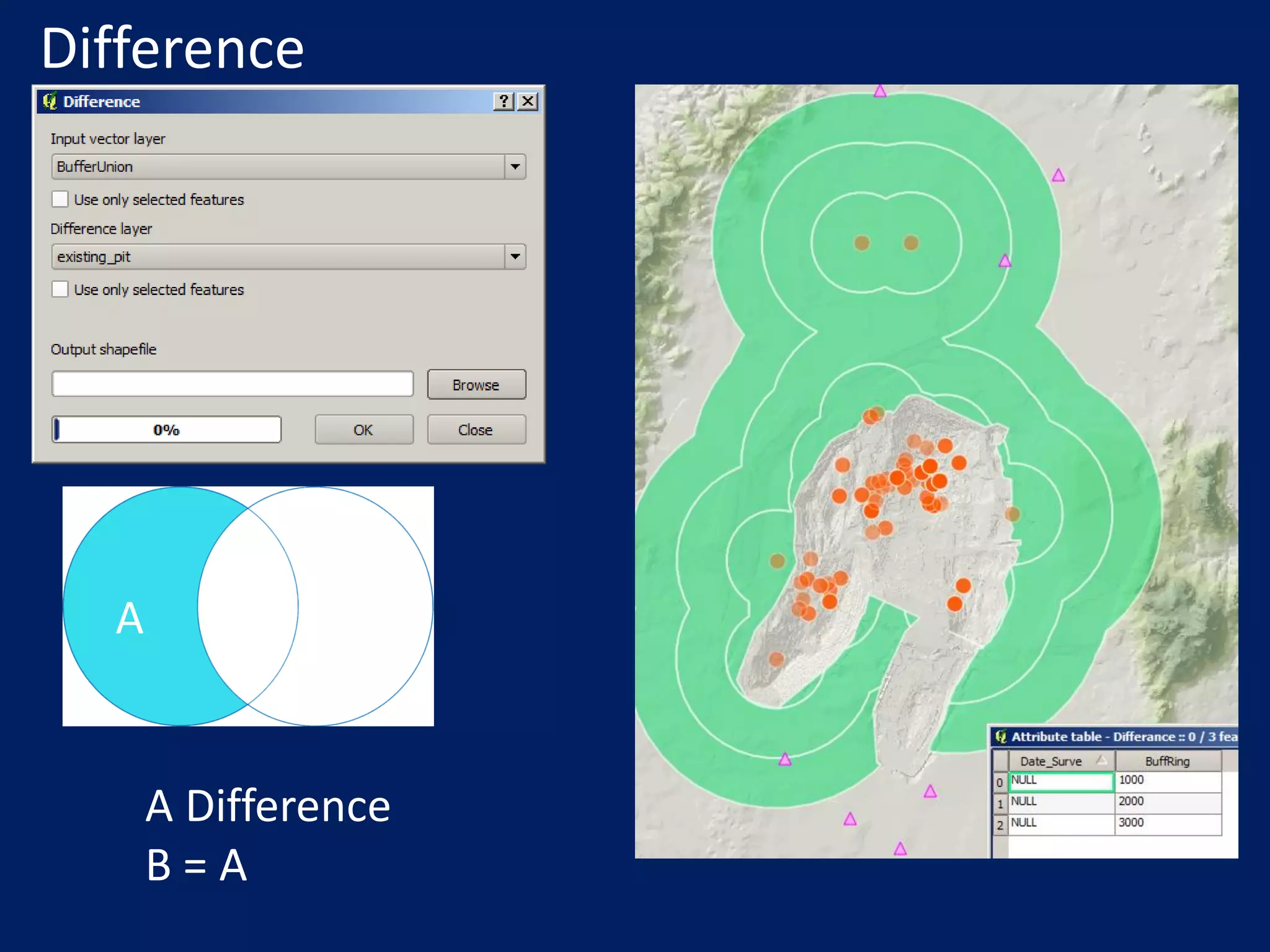Click the Date_Surve column header

tap(1051, 761)
